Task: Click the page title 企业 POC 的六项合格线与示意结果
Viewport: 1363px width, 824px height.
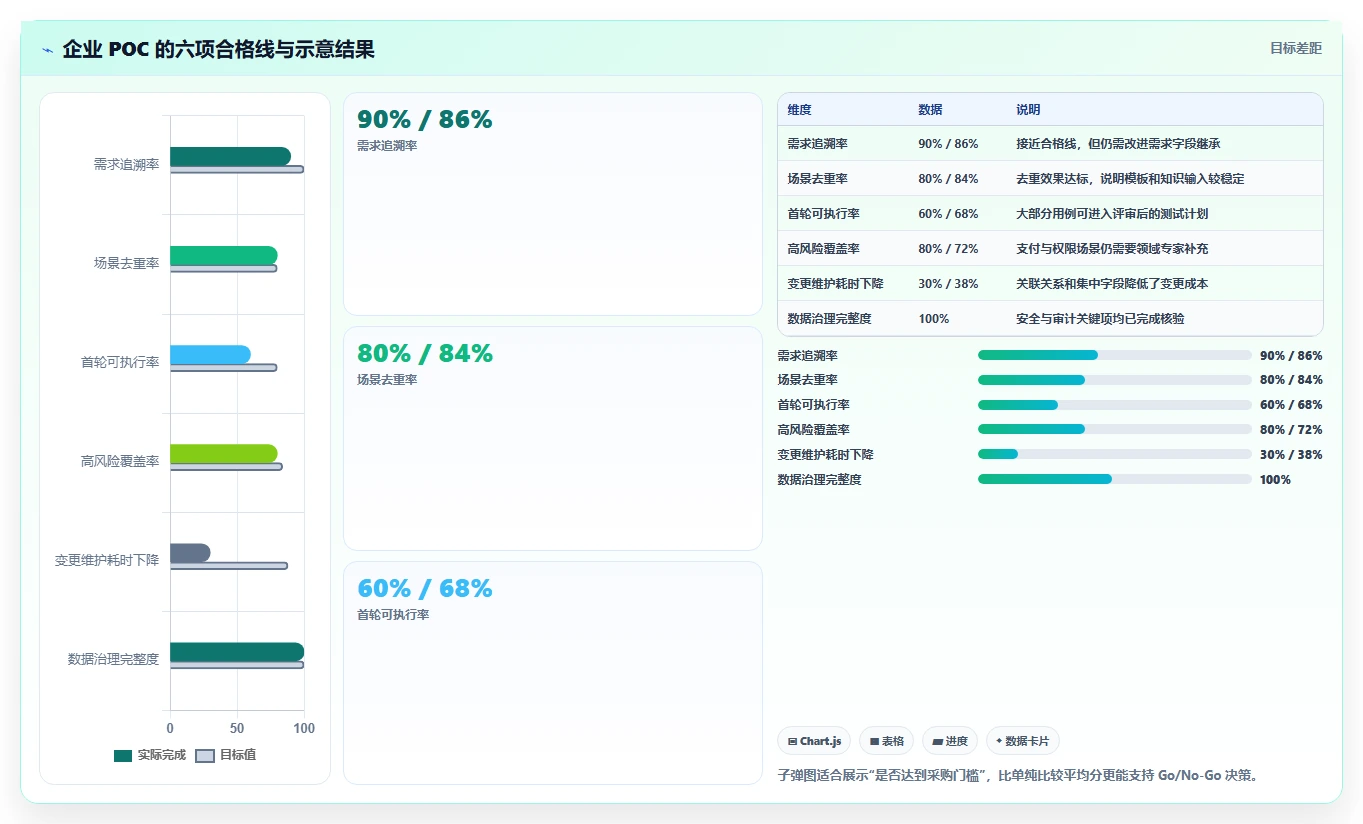Action: click(x=218, y=50)
